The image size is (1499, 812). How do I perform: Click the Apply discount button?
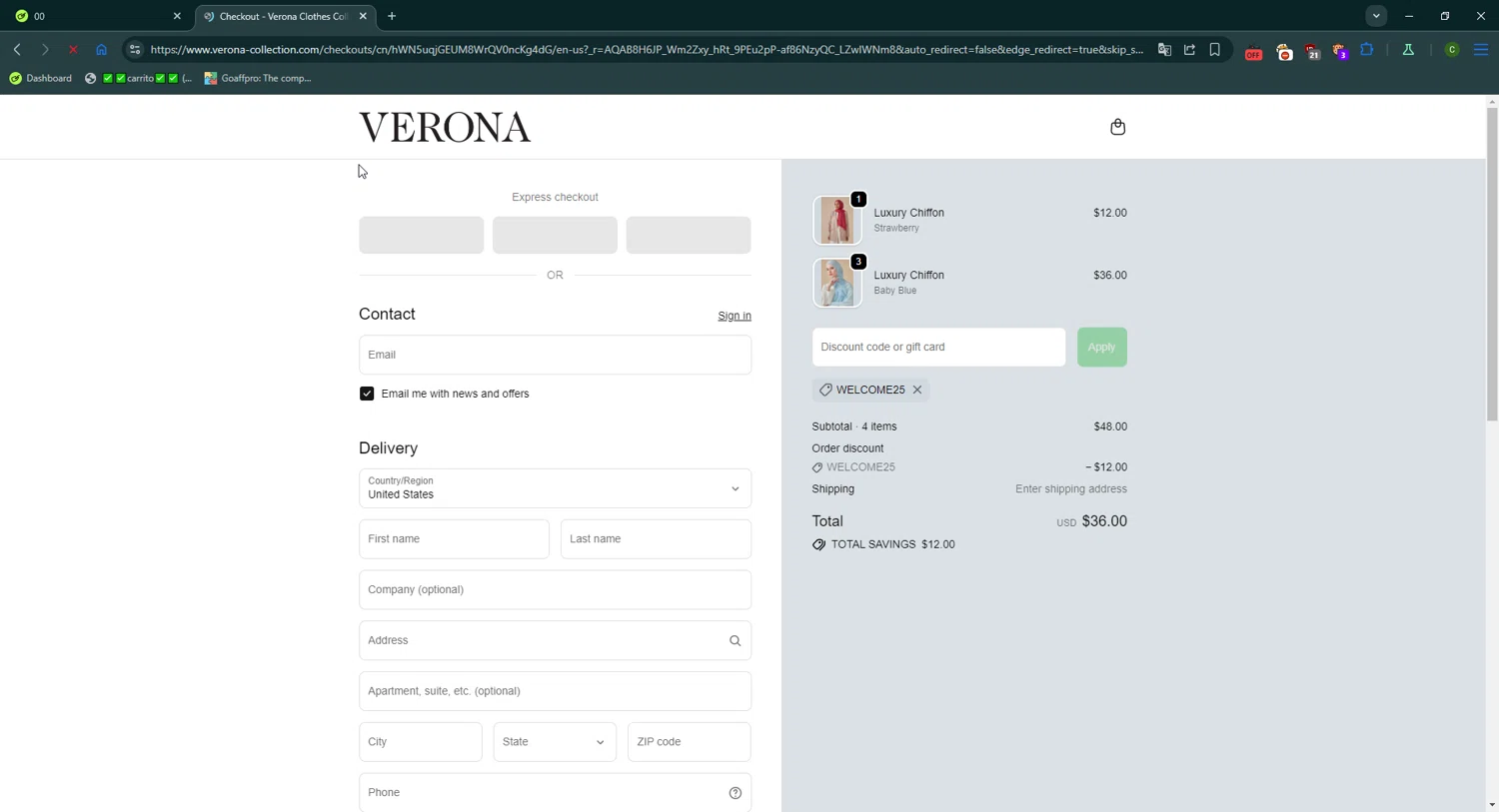1101,347
